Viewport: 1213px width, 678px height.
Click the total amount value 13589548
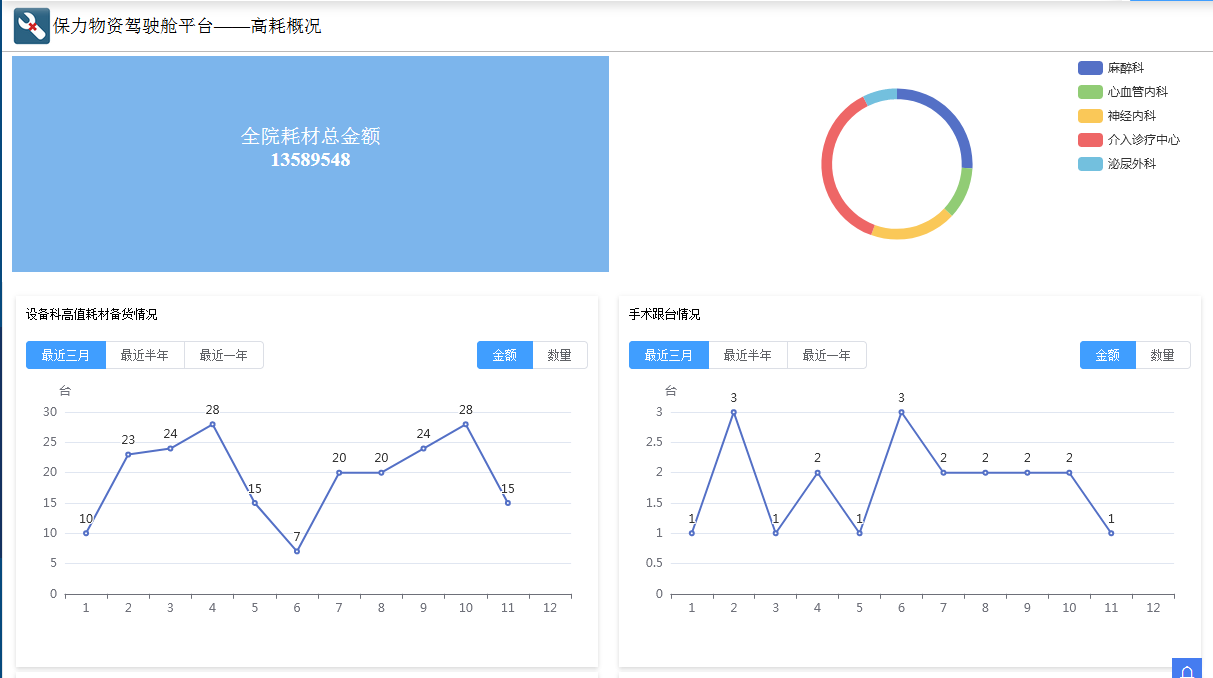coord(310,160)
